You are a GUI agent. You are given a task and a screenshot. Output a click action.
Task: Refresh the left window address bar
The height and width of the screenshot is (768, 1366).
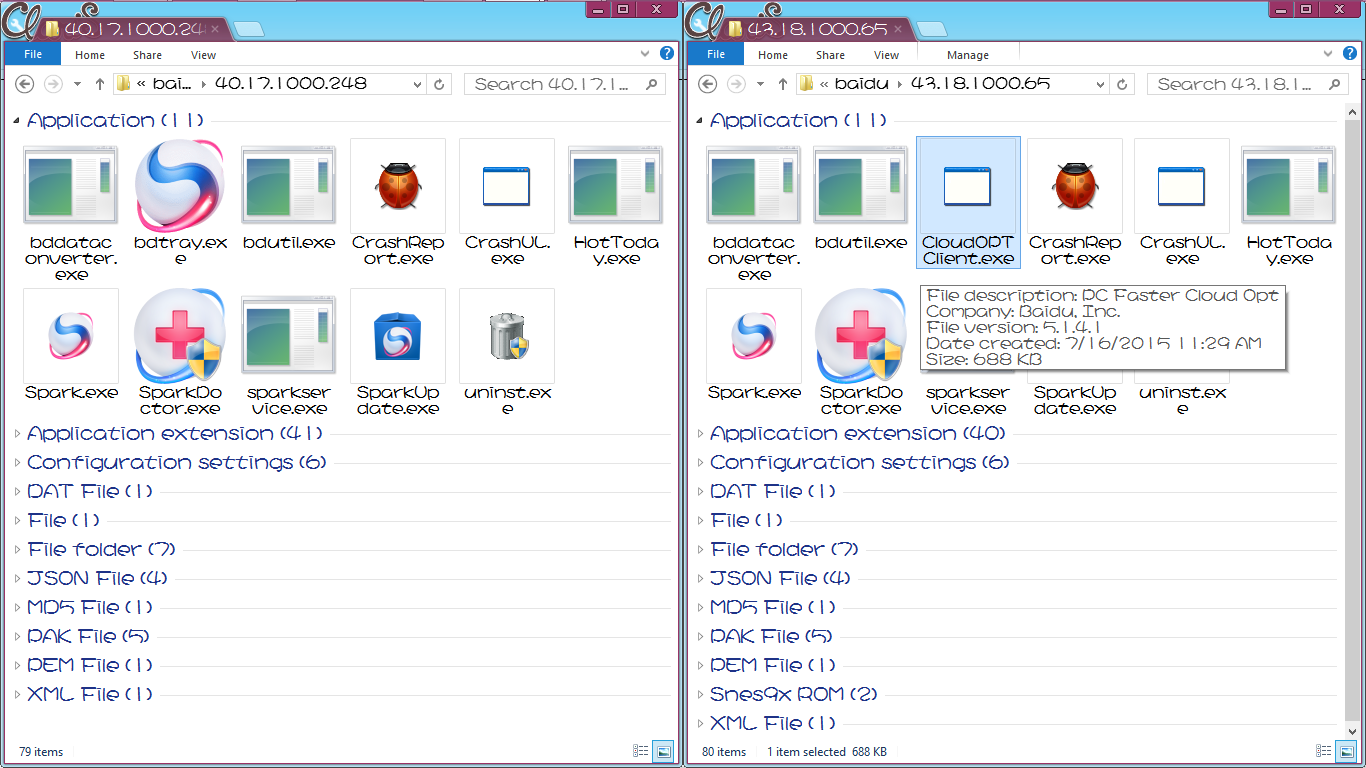point(438,84)
